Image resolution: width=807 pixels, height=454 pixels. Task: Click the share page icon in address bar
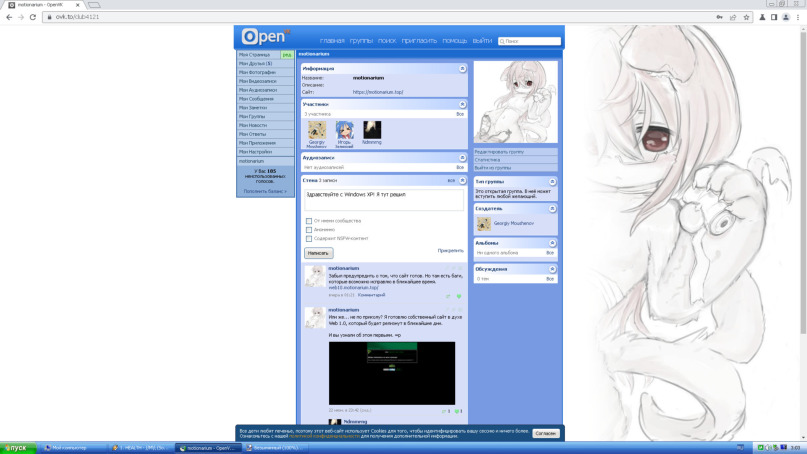(733, 17)
